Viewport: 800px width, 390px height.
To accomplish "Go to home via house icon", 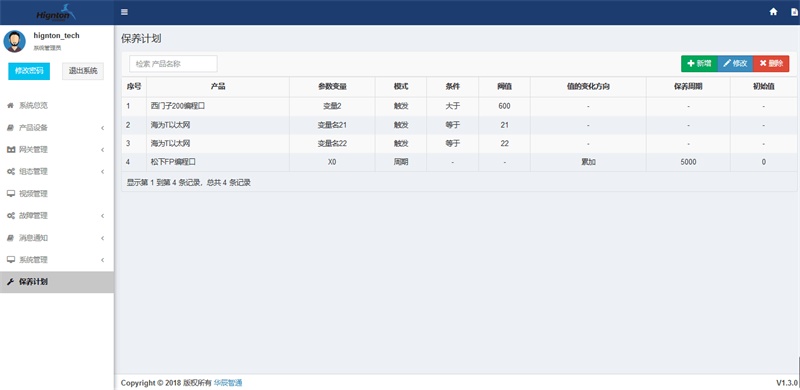I will 773,12.
